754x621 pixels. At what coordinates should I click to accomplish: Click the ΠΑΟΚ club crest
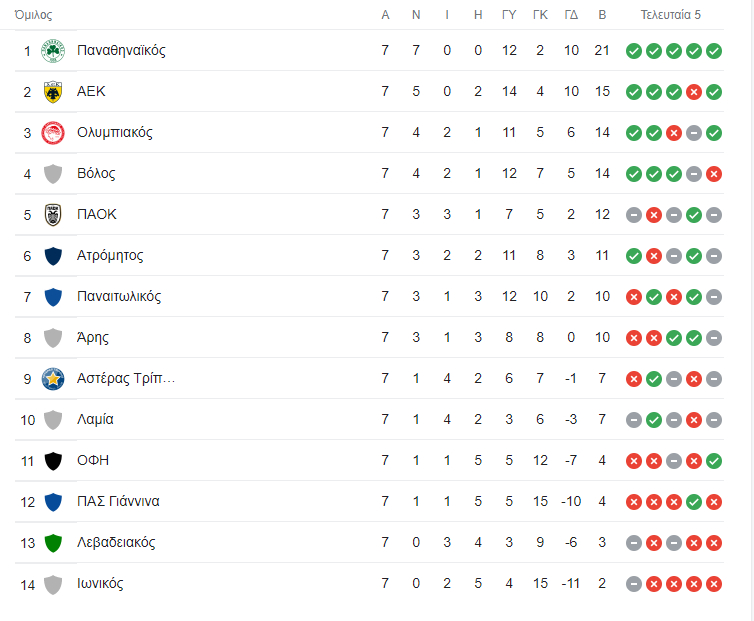click(x=53, y=215)
